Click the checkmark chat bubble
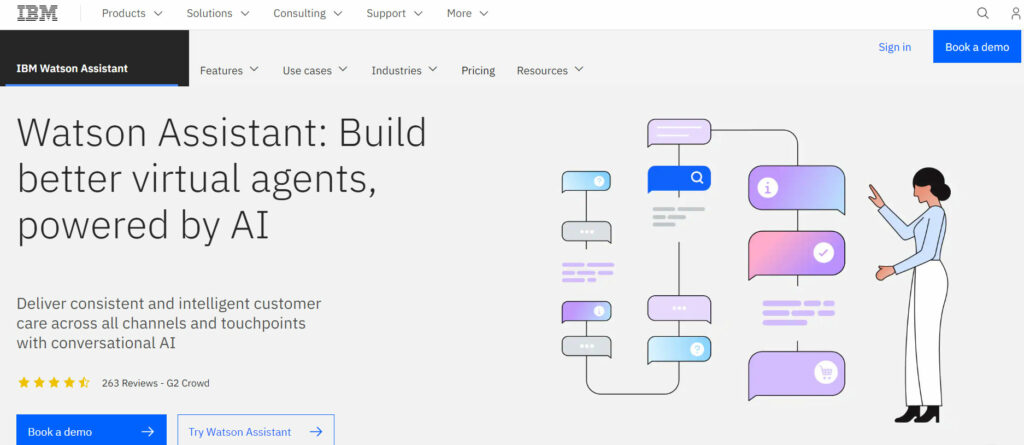This screenshot has width=1024, height=445. point(796,254)
